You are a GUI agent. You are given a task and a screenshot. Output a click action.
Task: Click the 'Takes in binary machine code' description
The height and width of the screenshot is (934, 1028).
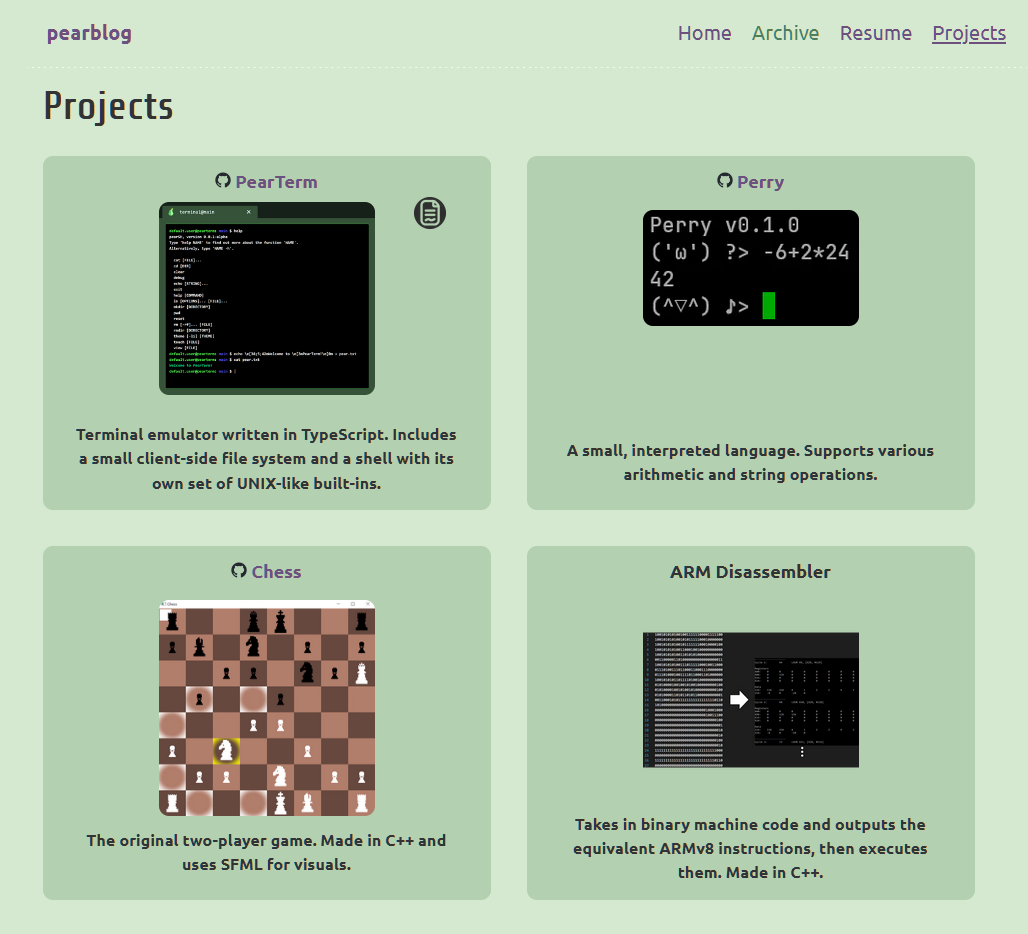pyautogui.click(x=750, y=848)
